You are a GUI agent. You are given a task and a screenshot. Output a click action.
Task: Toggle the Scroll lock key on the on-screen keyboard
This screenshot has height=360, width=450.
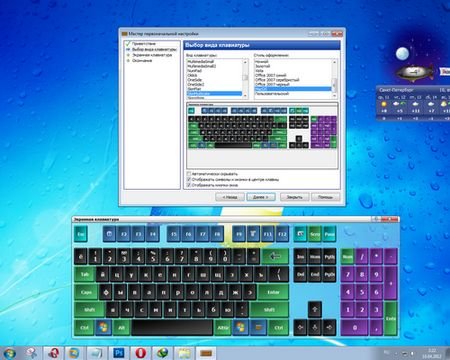[315, 234]
